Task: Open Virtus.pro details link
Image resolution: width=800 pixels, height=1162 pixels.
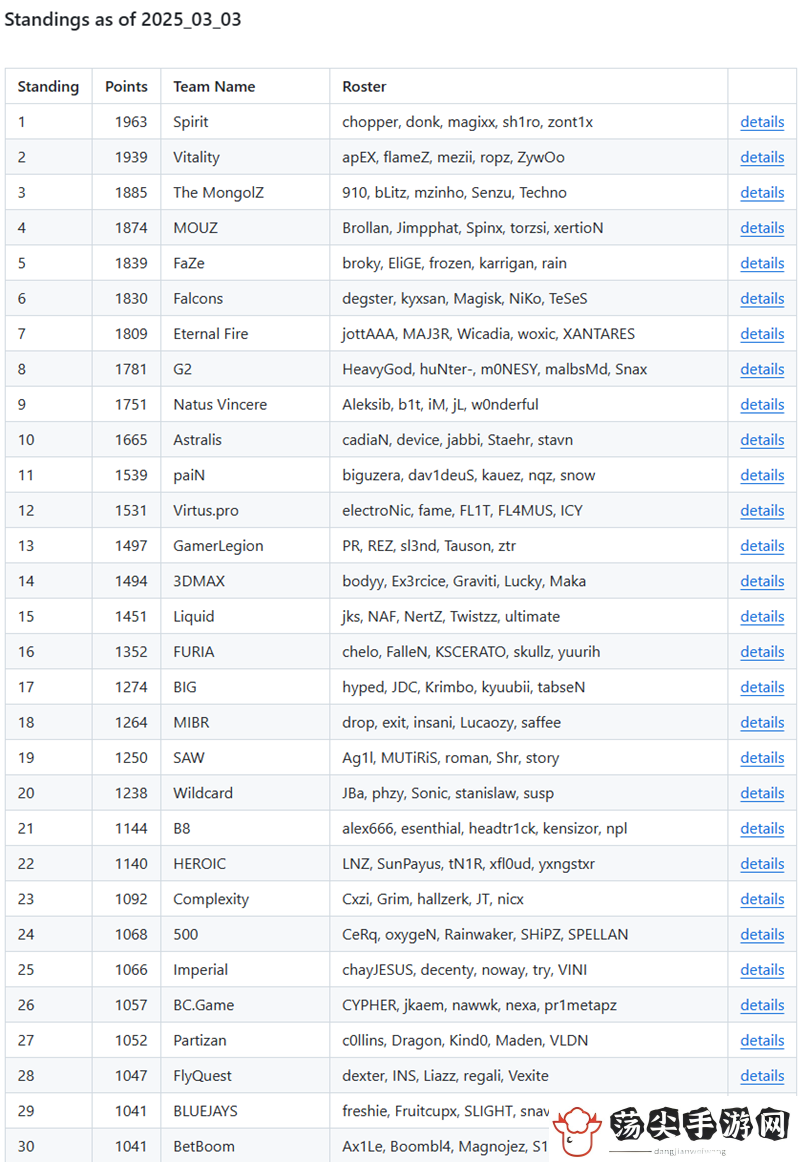Action: coord(762,511)
